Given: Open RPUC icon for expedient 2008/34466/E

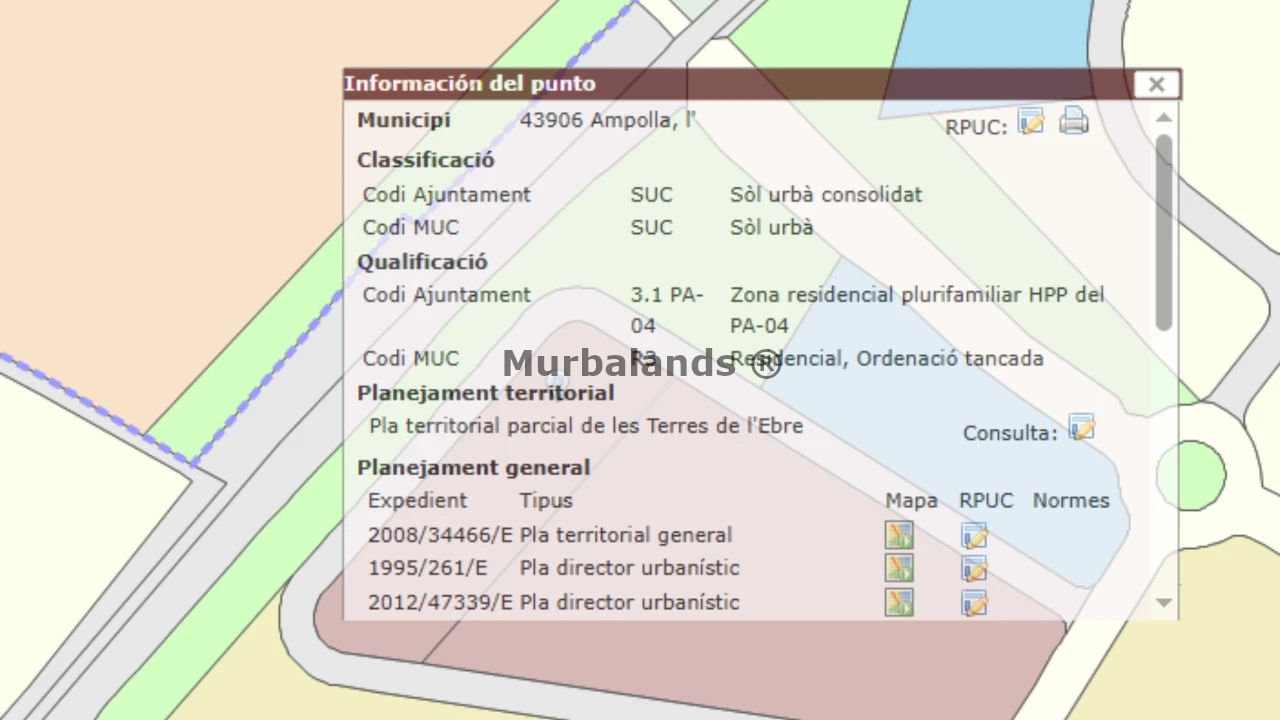Looking at the screenshot, I should click(974, 536).
